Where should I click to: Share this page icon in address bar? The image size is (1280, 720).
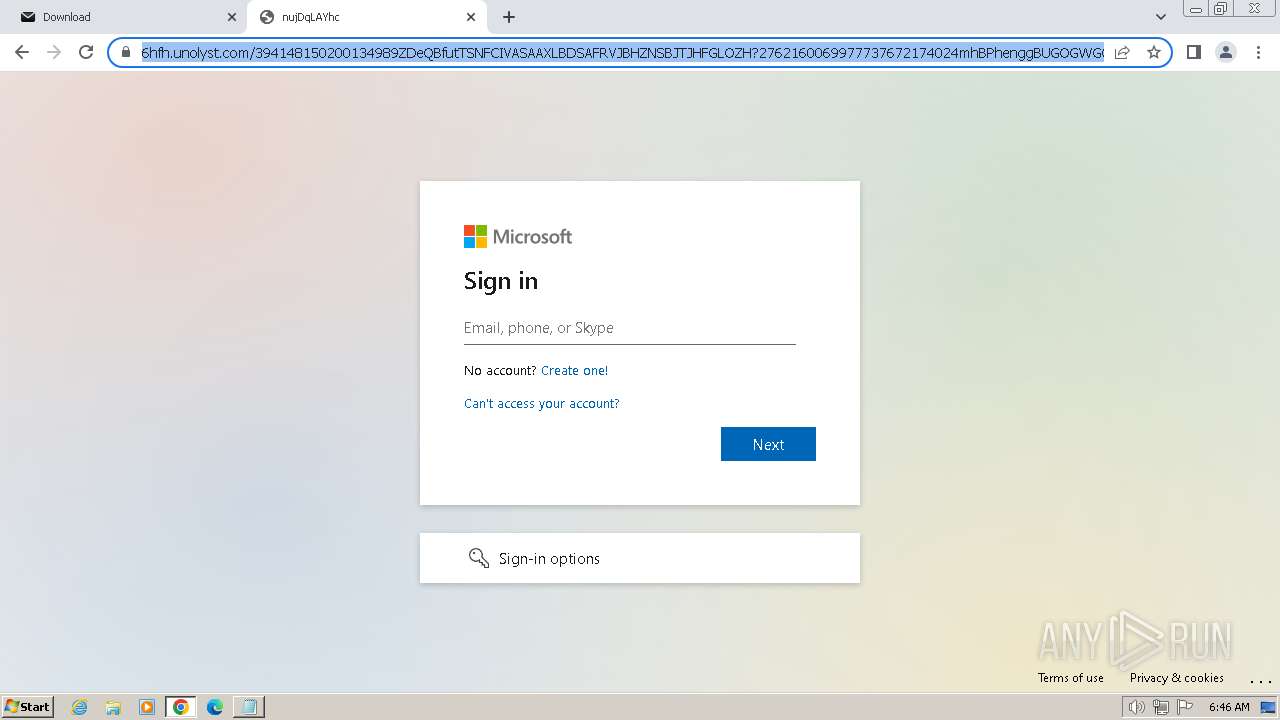[x=1122, y=52]
